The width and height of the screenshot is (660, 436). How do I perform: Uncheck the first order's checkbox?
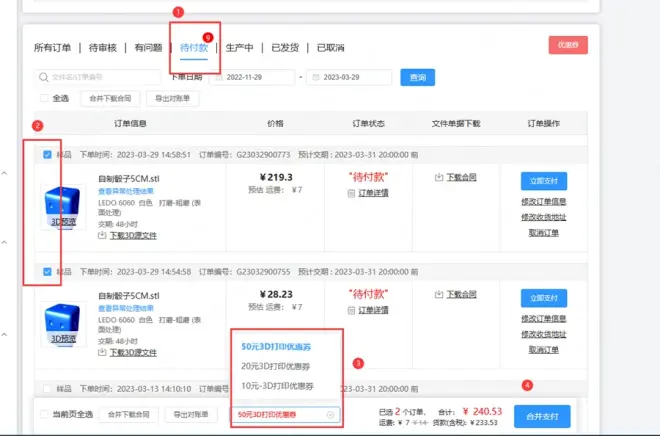point(48,155)
